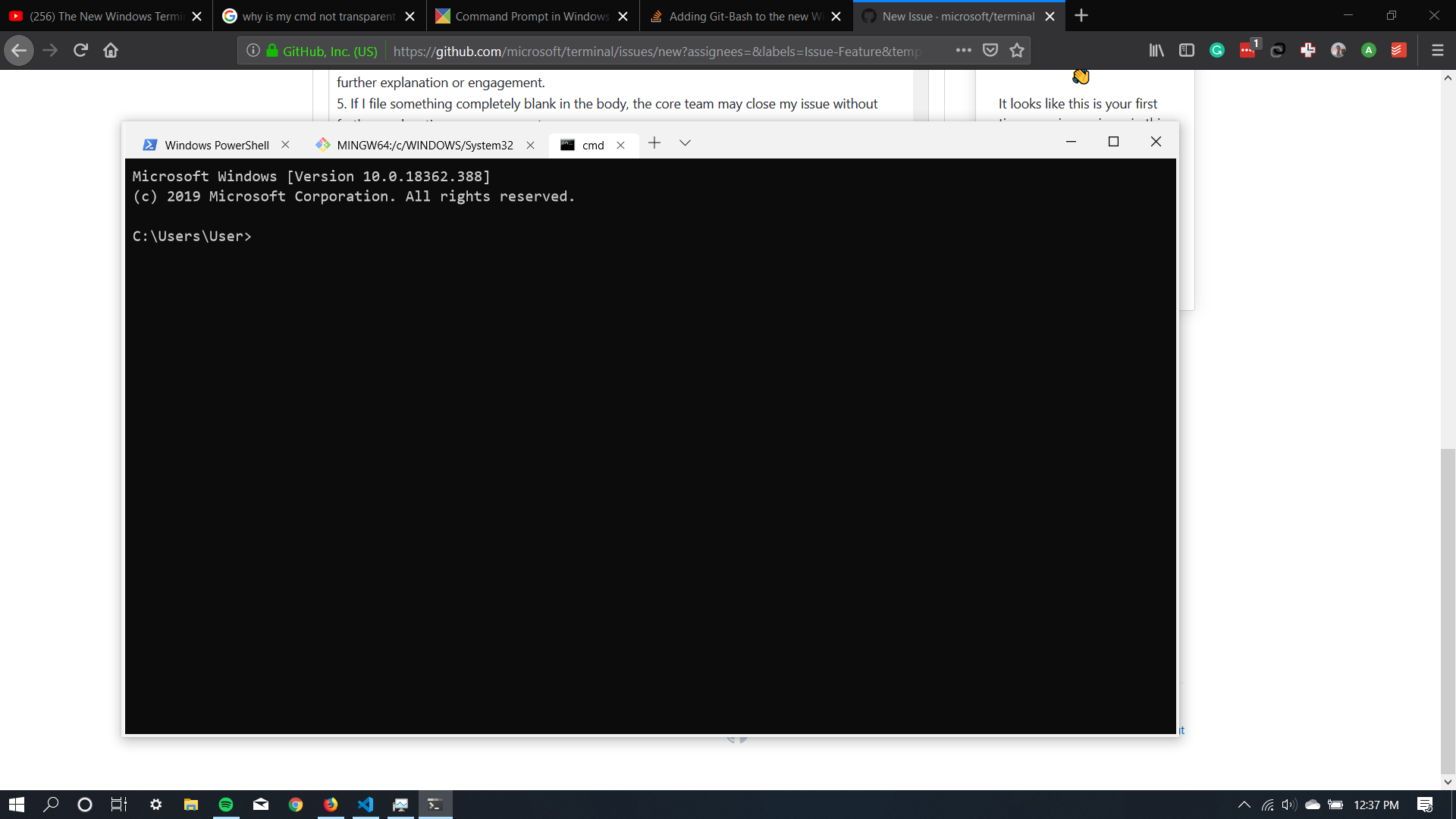Switch to the MINGW64 Git Bash tab
This screenshot has height=819, width=1456.
click(x=425, y=145)
